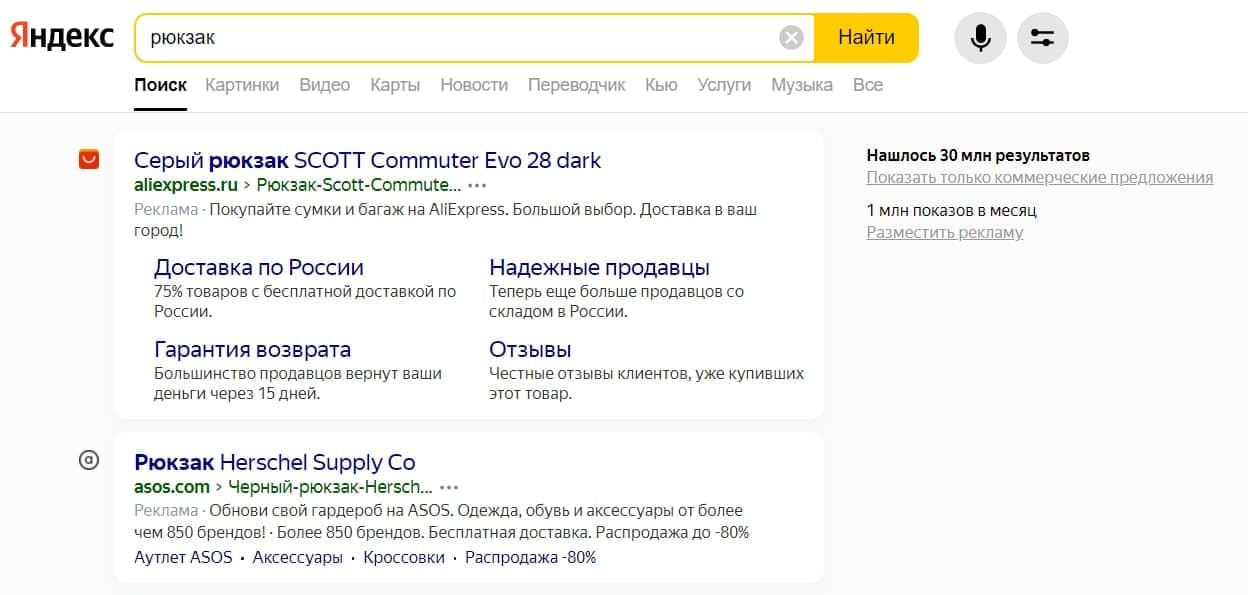This screenshot has width=1248, height=595.
Task: Open the Услуги tab
Action: point(724,85)
